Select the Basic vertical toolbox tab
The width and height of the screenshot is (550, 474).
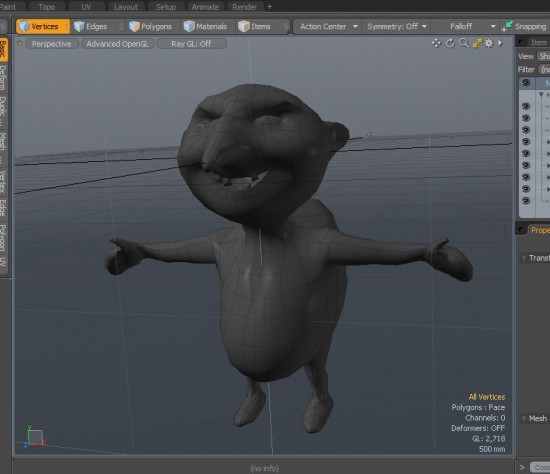click(4, 50)
